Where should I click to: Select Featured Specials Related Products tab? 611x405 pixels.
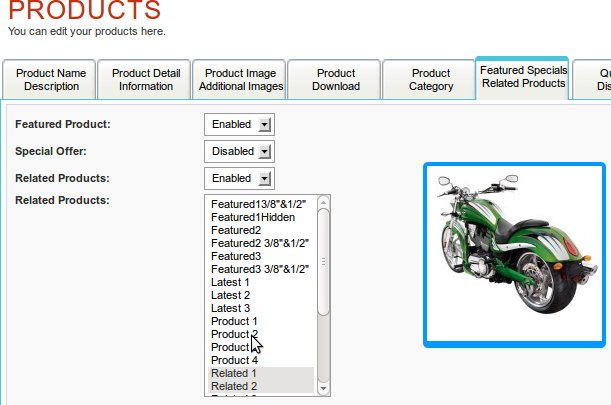click(523, 77)
